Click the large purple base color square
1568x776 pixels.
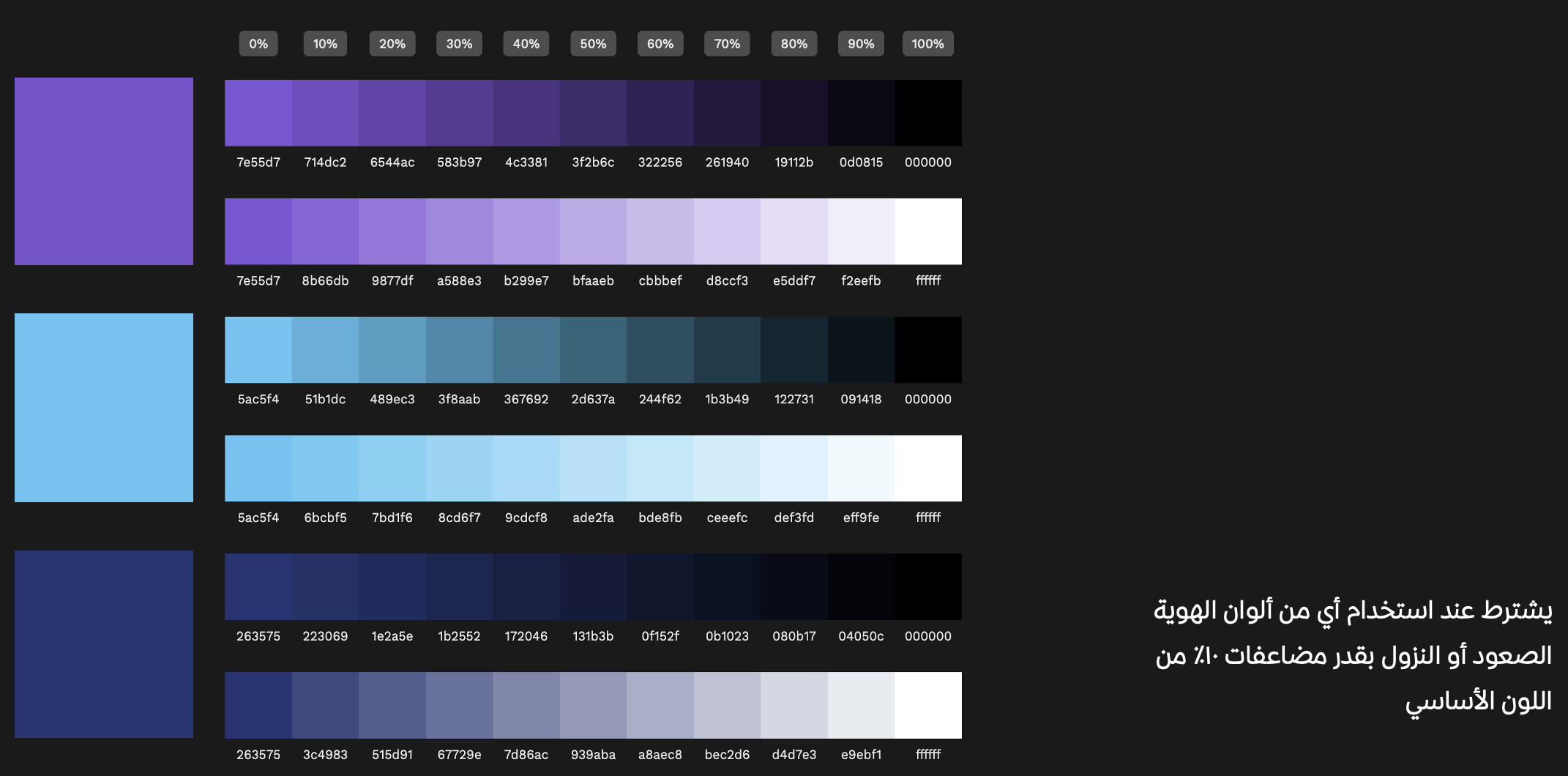point(104,171)
